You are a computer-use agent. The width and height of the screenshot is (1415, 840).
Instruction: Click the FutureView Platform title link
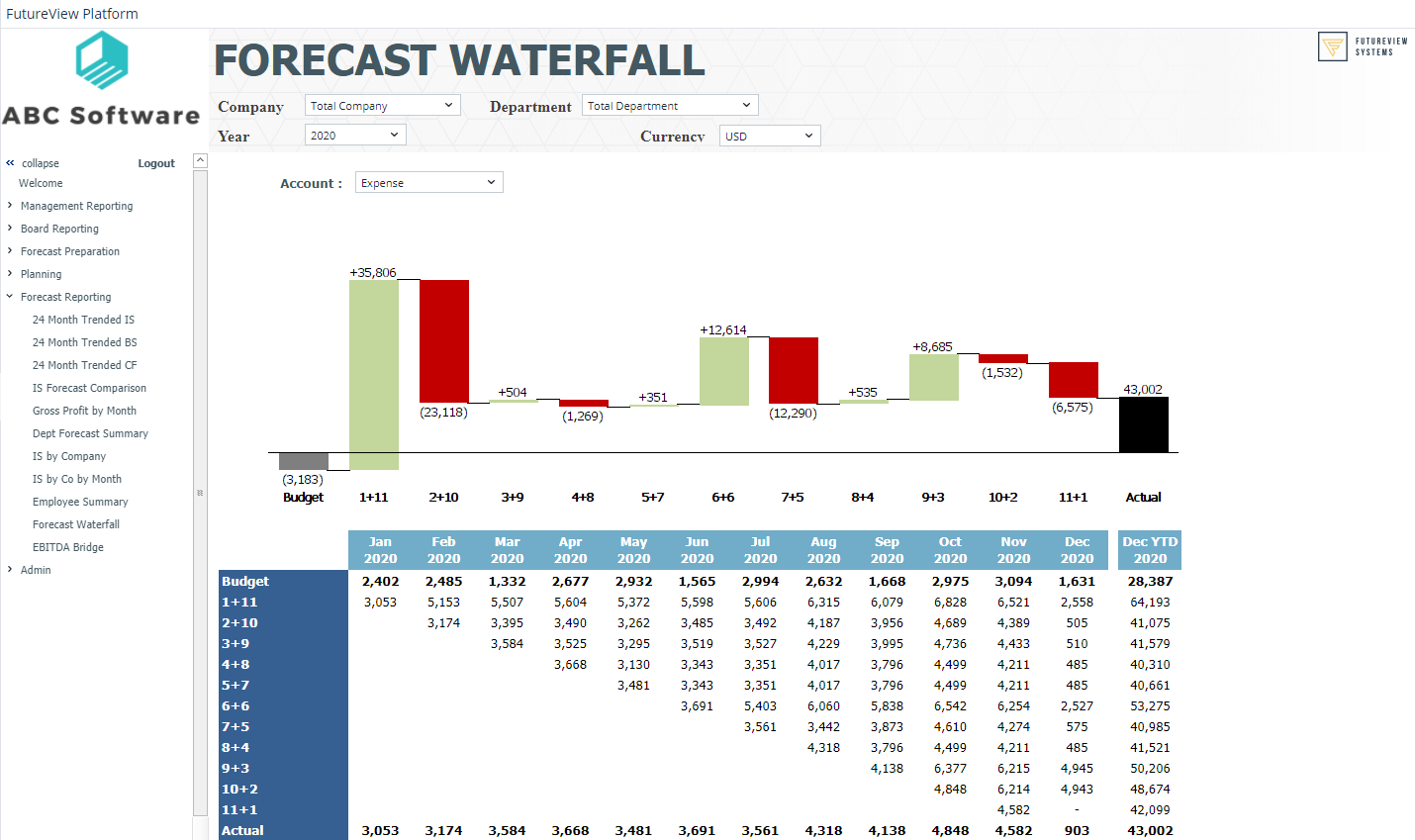[69, 13]
